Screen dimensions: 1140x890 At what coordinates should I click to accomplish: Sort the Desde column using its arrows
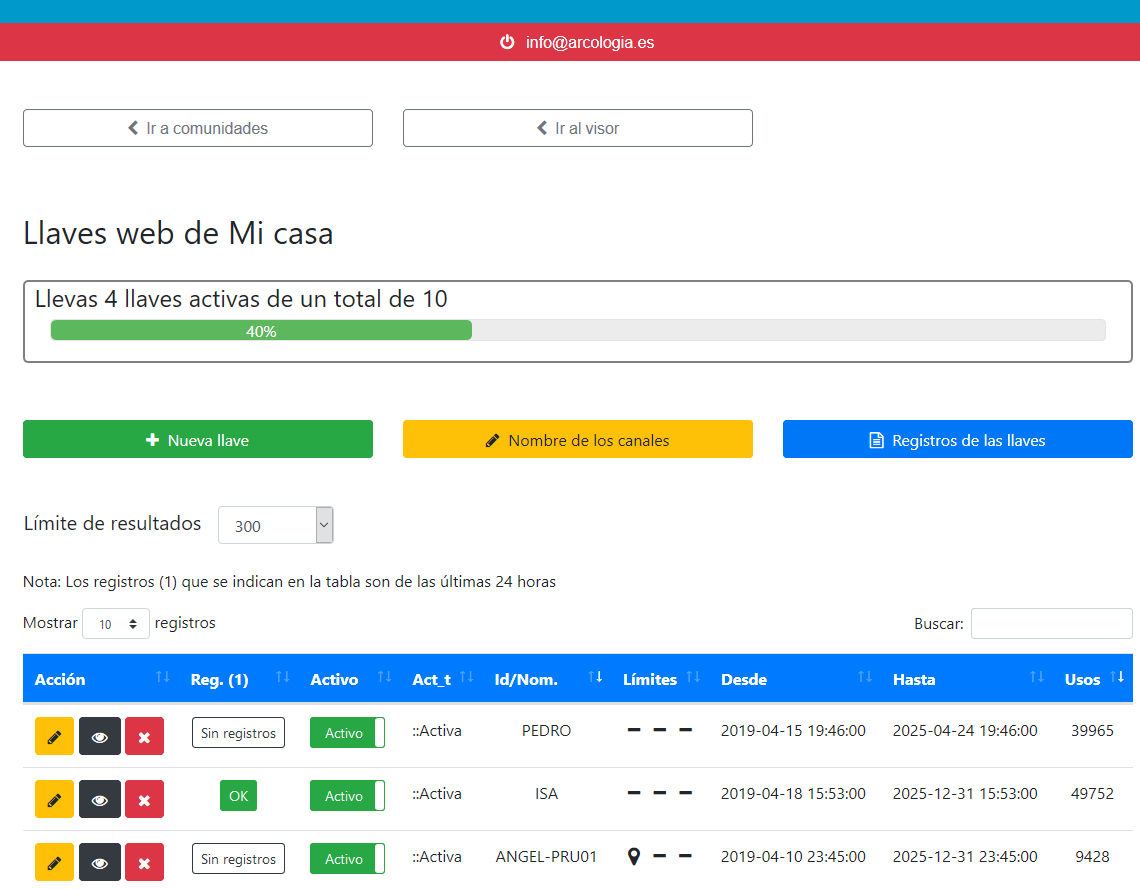[864, 678]
